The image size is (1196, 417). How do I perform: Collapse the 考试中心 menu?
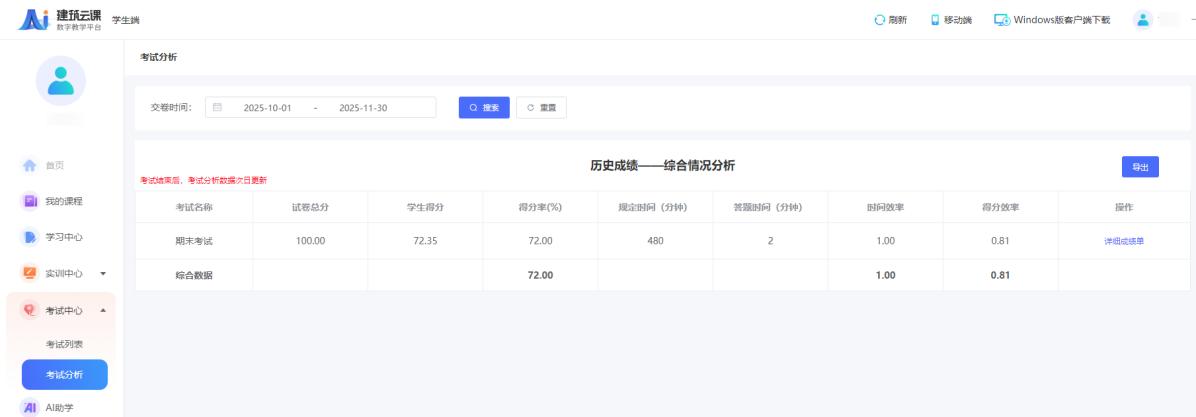pyautogui.click(x=102, y=309)
